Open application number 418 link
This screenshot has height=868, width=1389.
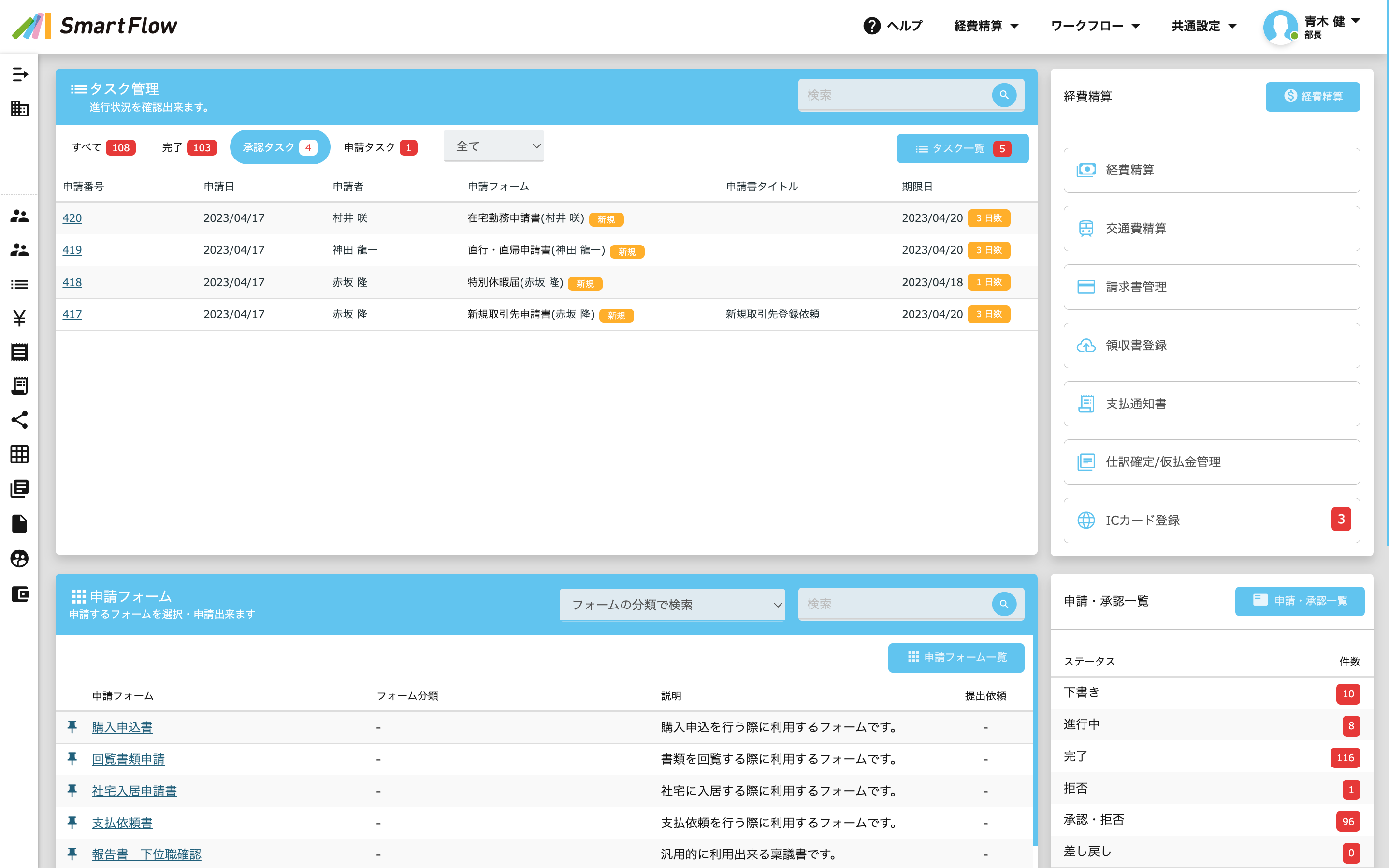(72, 282)
